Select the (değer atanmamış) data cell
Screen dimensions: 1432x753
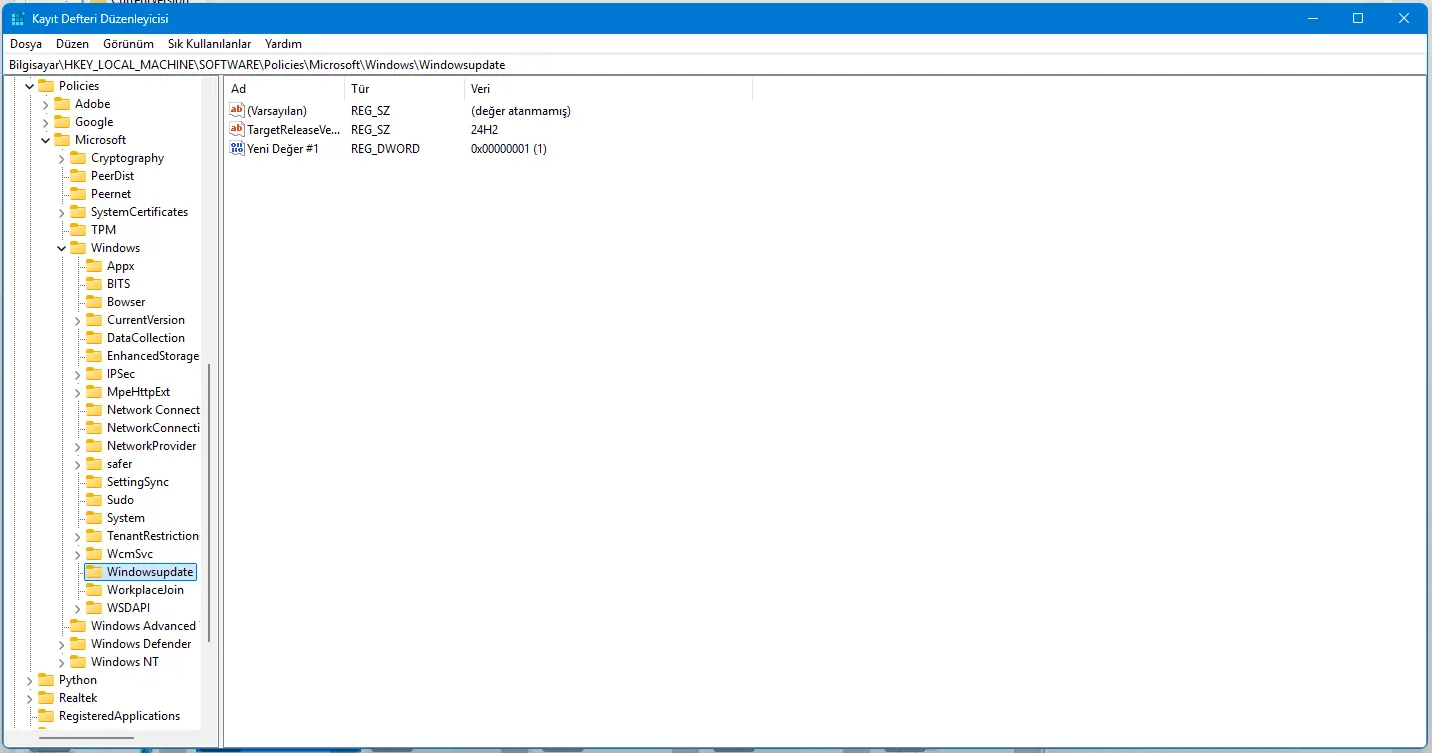point(520,111)
